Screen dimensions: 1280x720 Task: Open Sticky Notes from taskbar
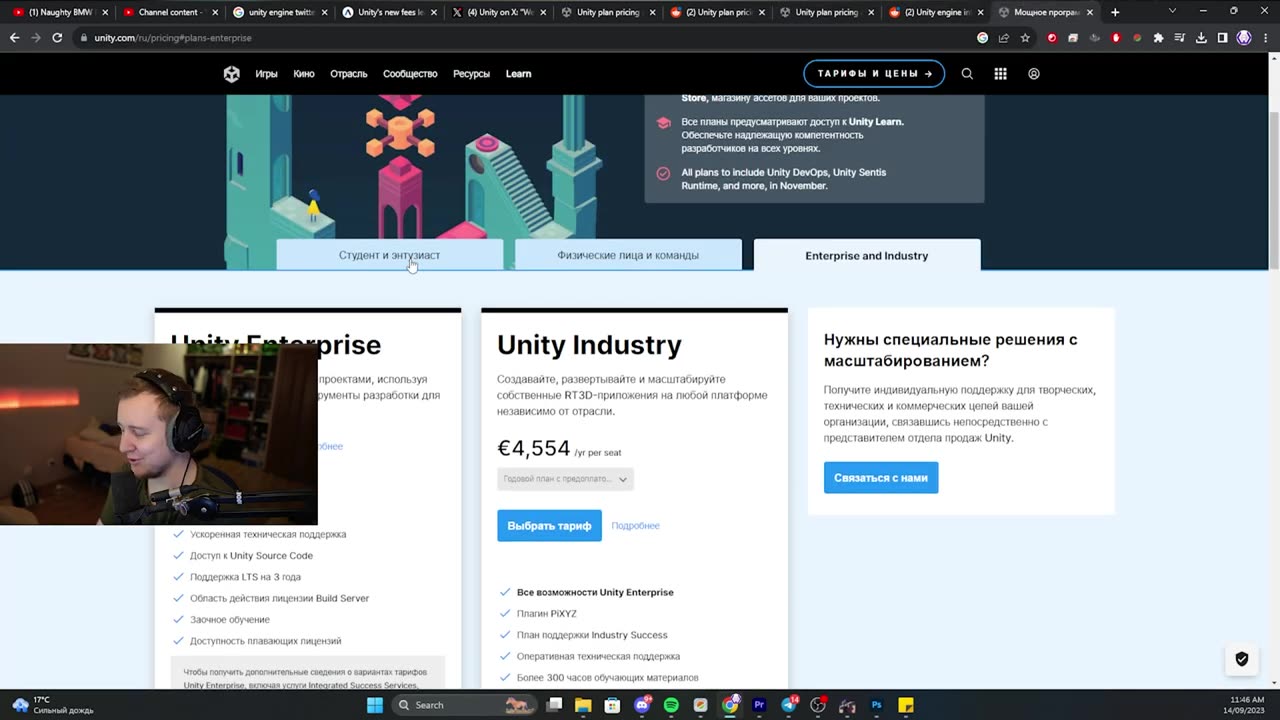pyautogui.click(x=906, y=705)
